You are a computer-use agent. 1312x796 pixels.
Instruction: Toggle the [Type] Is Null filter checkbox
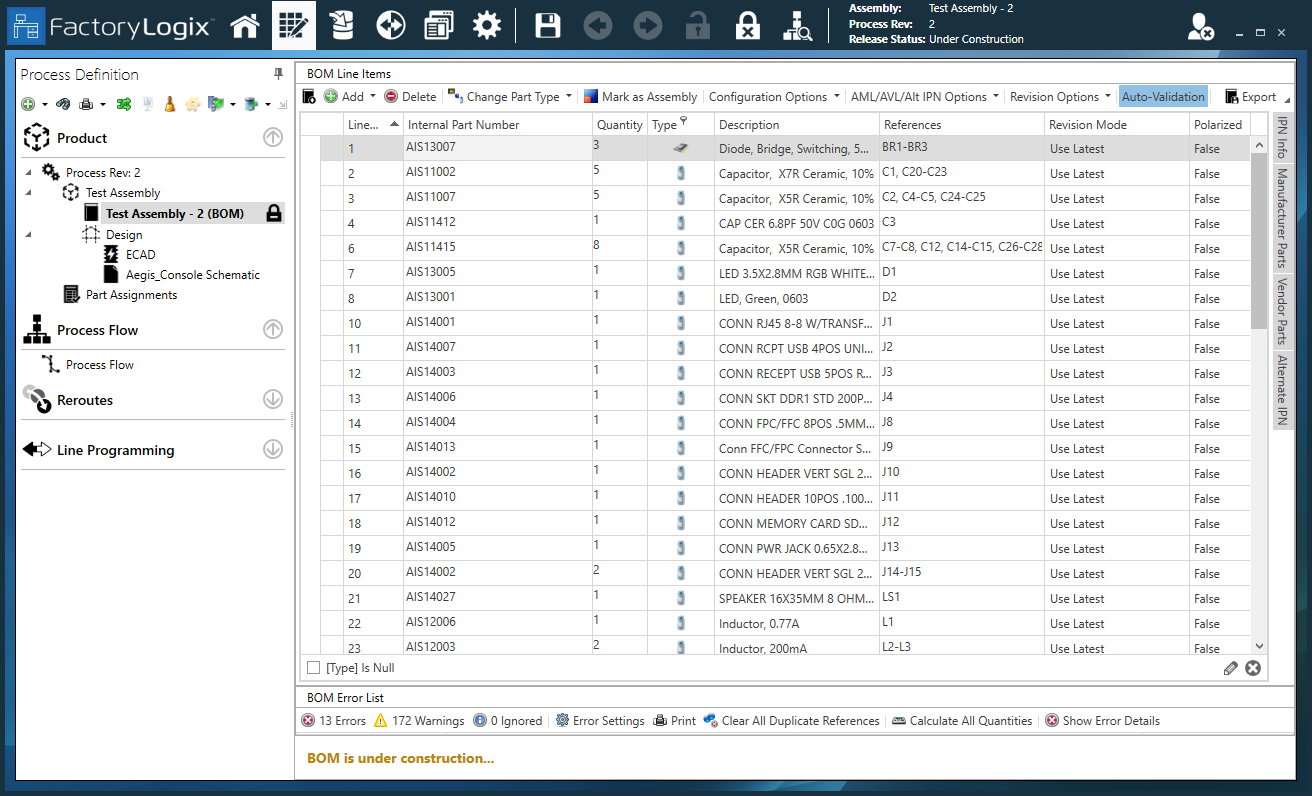pyautogui.click(x=313, y=667)
